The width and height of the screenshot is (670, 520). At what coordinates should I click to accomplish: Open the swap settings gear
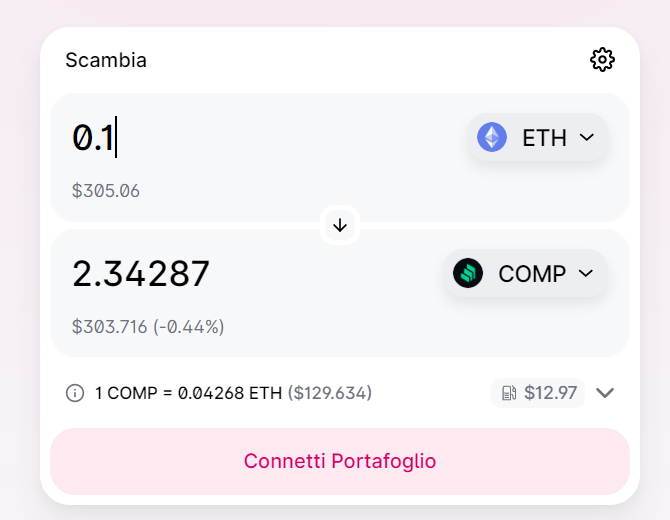tap(602, 60)
